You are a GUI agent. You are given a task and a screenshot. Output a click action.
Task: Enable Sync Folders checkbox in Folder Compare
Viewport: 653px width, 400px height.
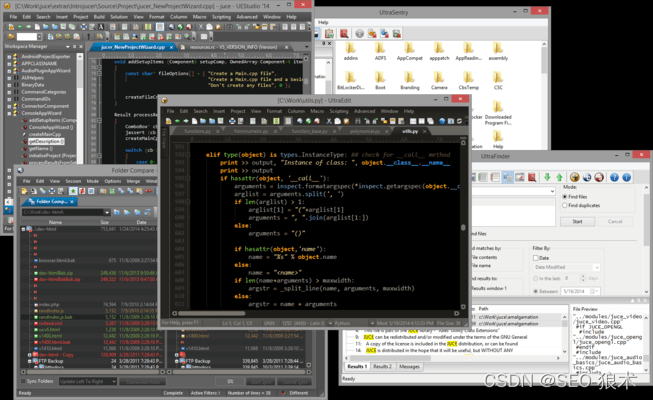pyautogui.click(x=23, y=381)
